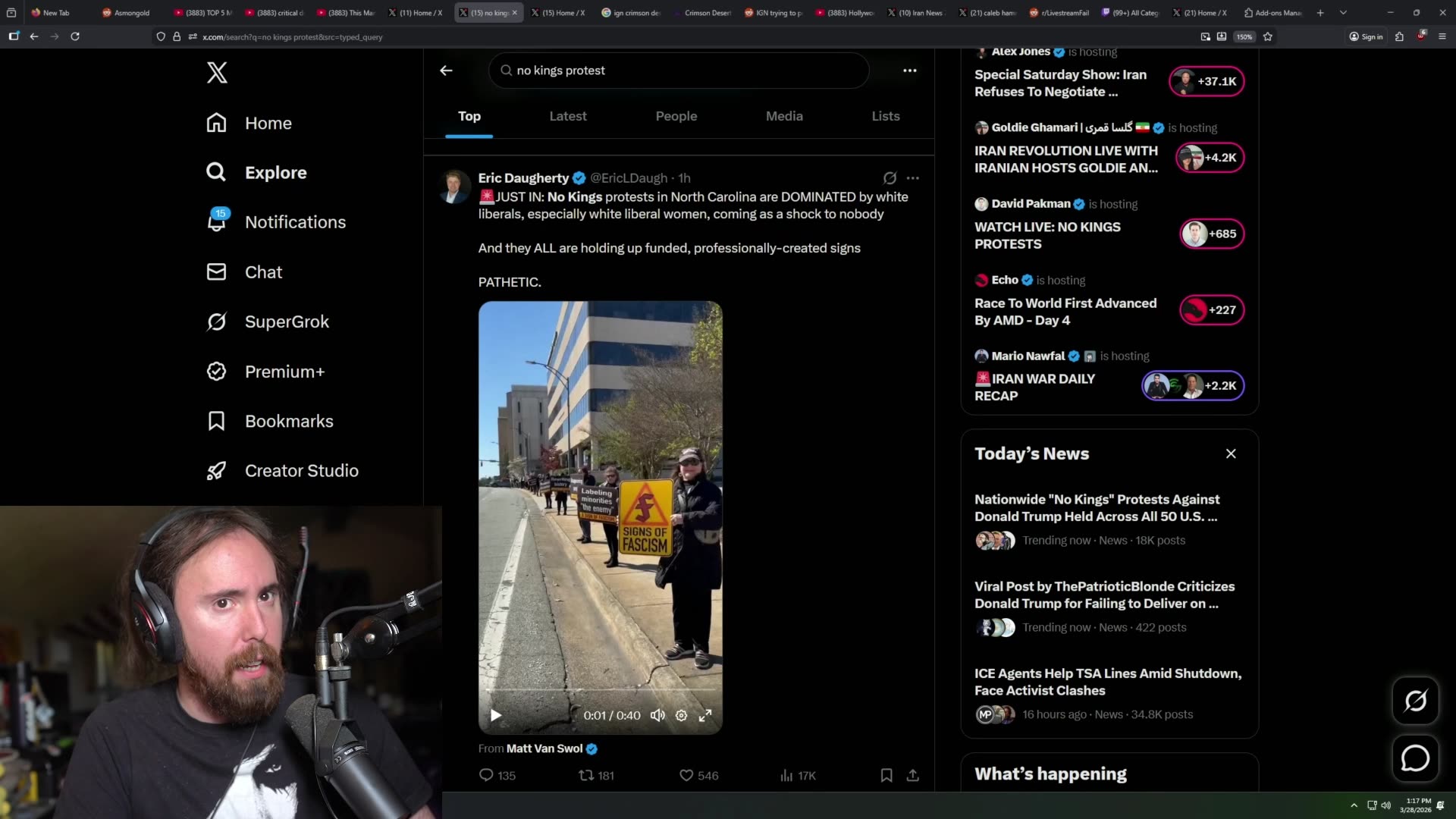Play the protest video
The image size is (1456, 819).
click(496, 715)
